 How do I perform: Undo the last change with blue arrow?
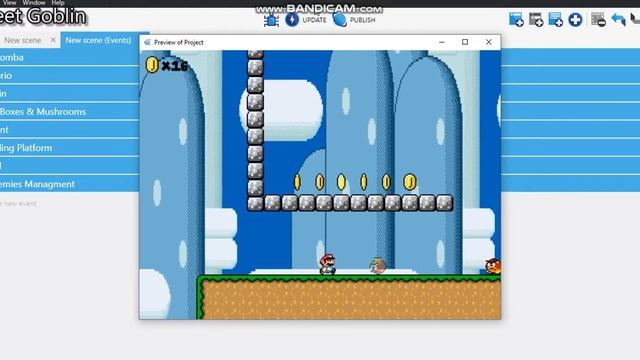coord(618,20)
